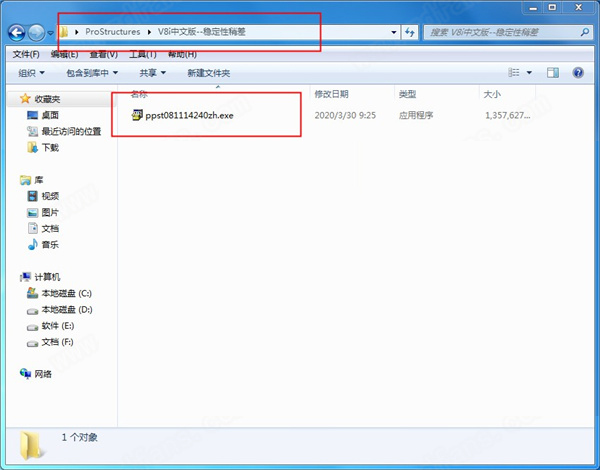The width and height of the screenshot is (600, 470).
Task: Open the 视频 library
Action: (50, 196)
